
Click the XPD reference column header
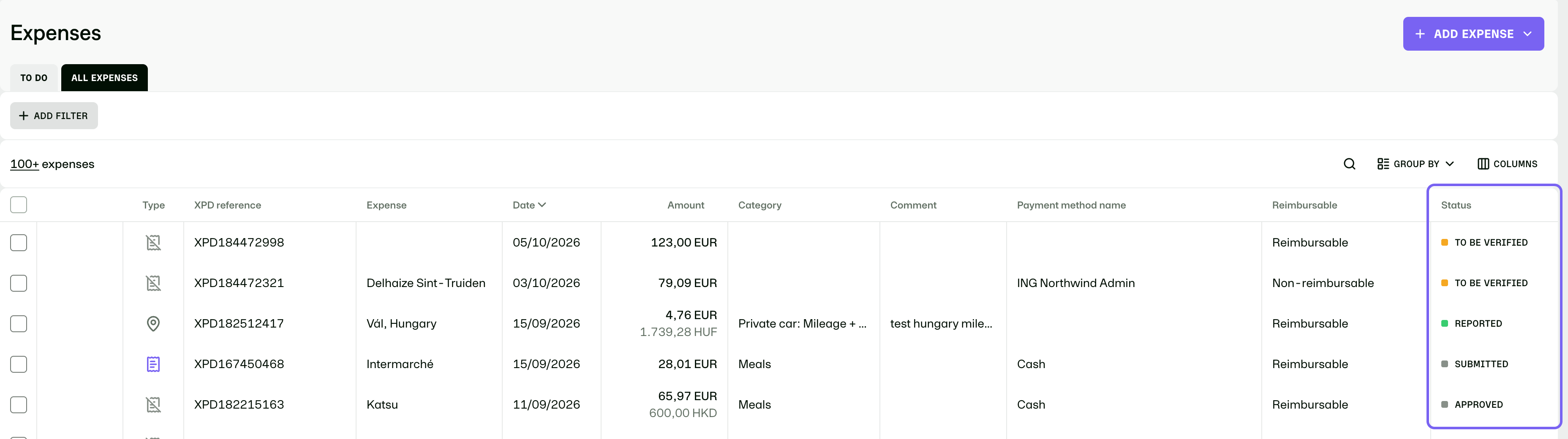[x=228, y=206]
